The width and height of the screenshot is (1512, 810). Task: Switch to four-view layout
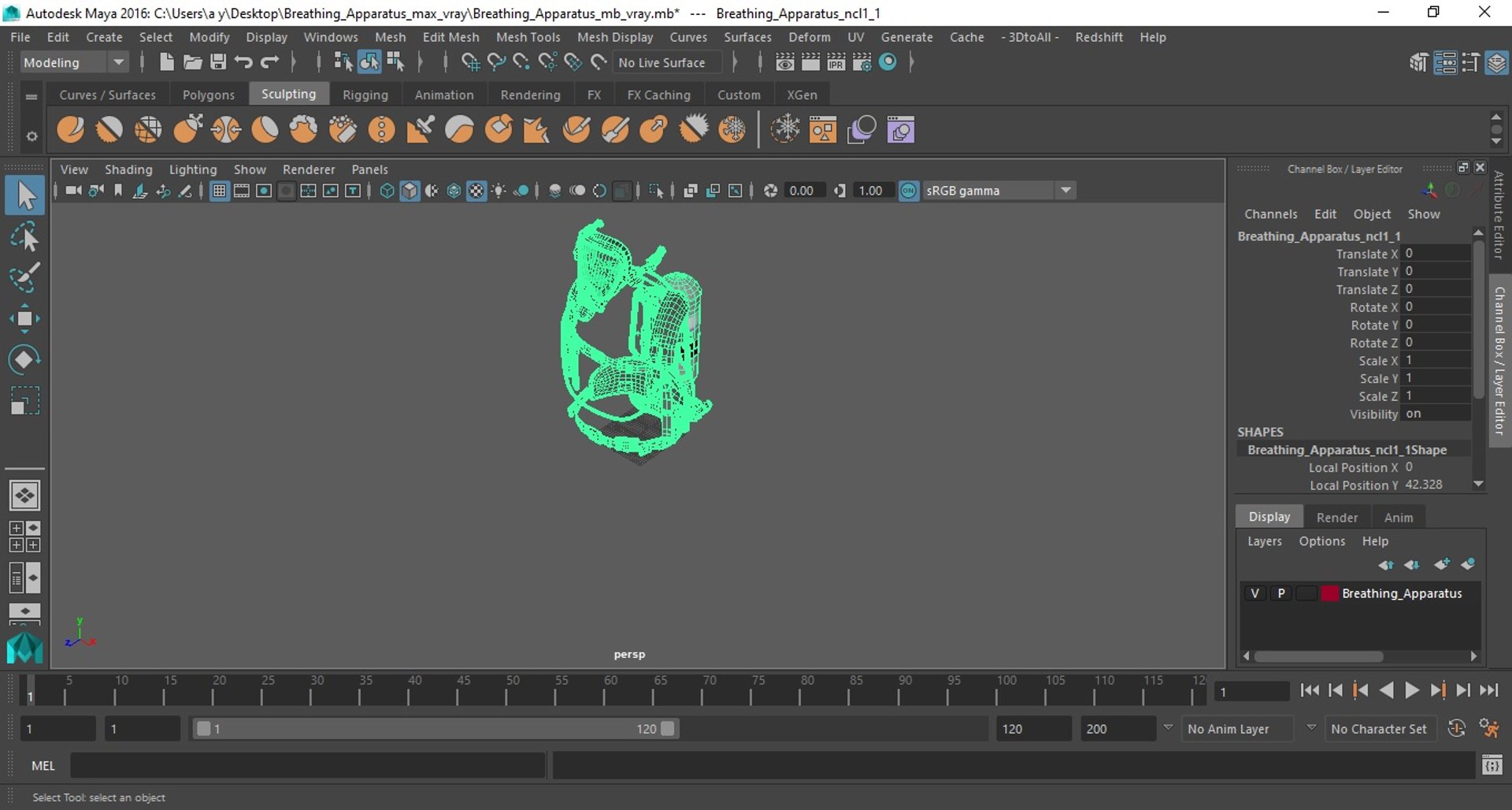coord(24,537)
